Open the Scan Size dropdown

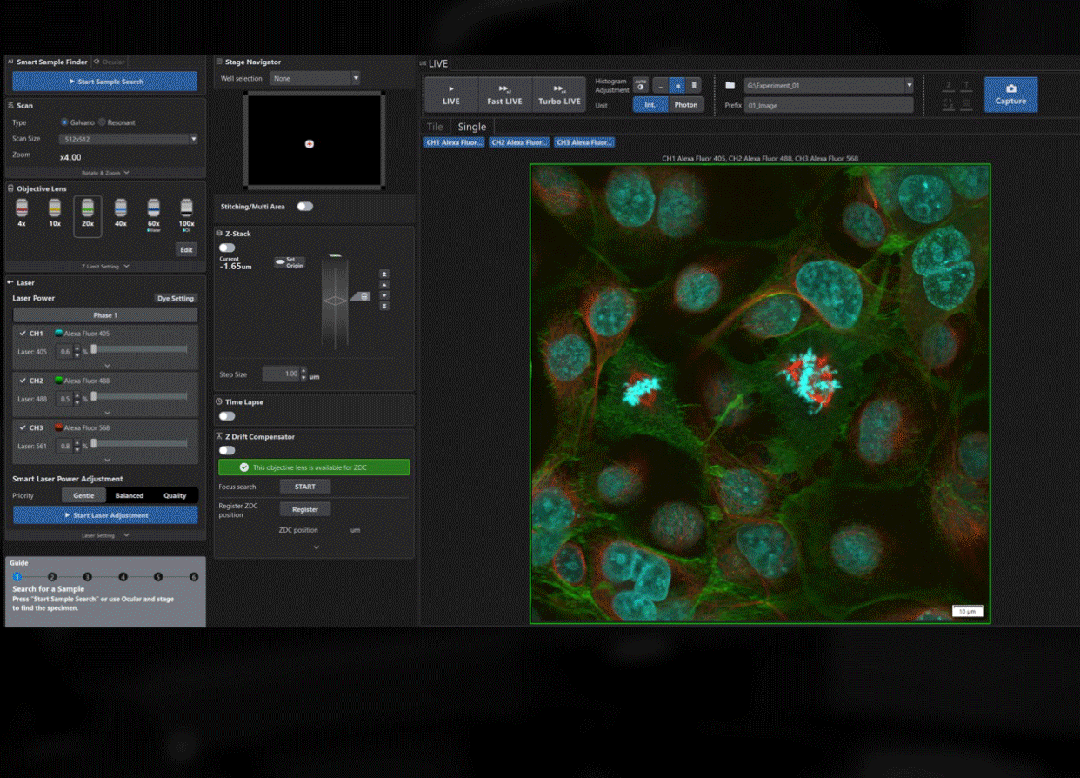(130, 139)
